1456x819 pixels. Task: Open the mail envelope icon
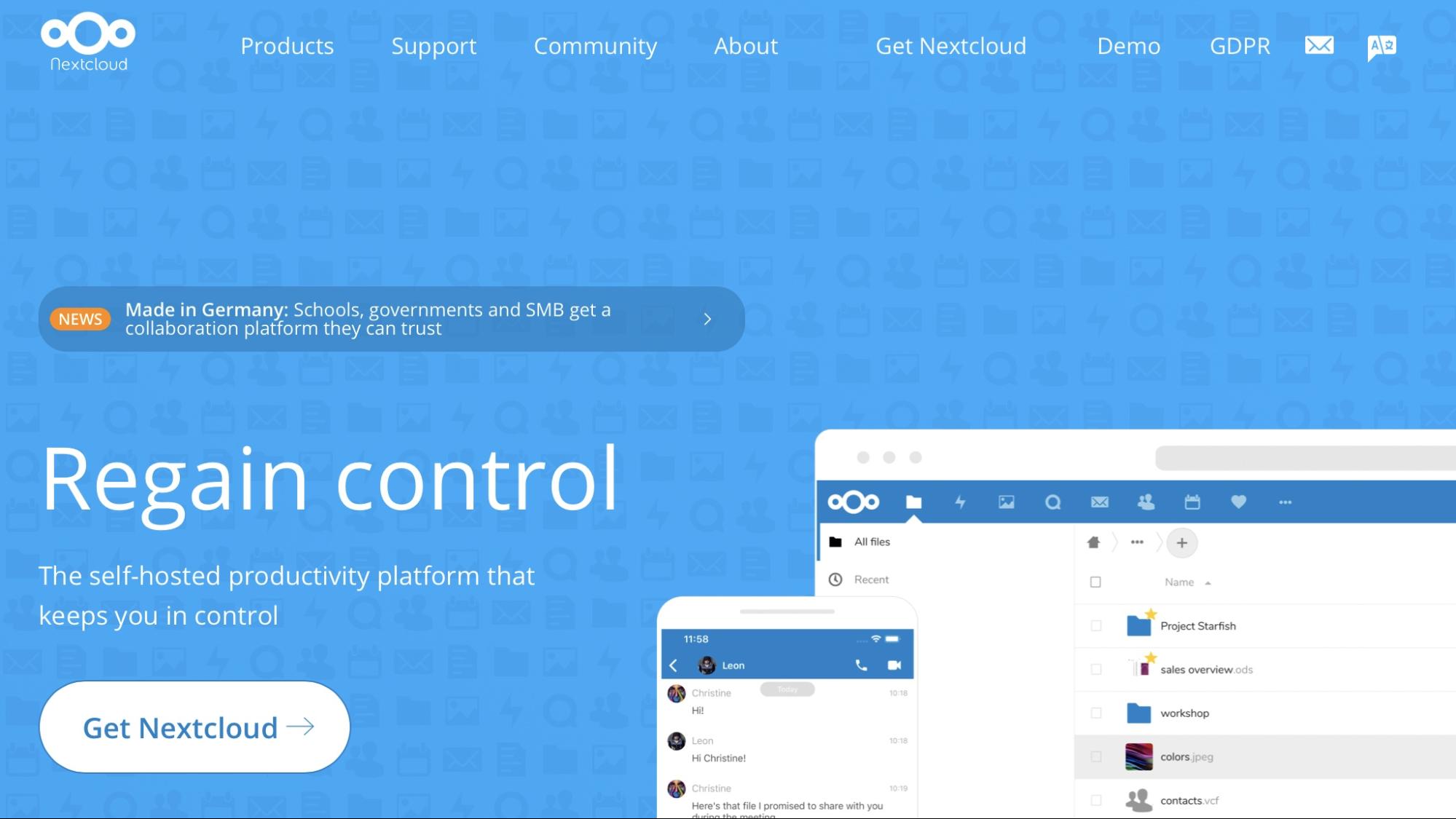point(1318,45)
